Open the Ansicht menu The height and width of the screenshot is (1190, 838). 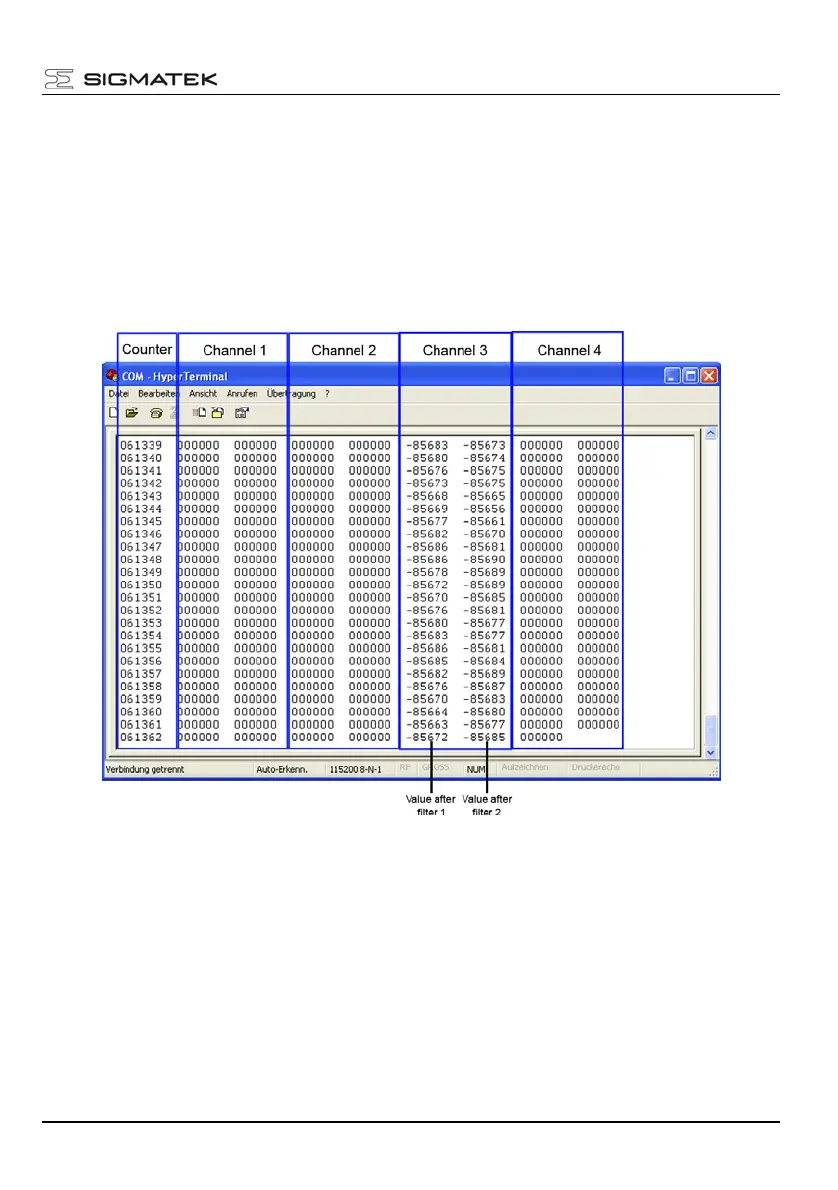click(x=203, y=394)
